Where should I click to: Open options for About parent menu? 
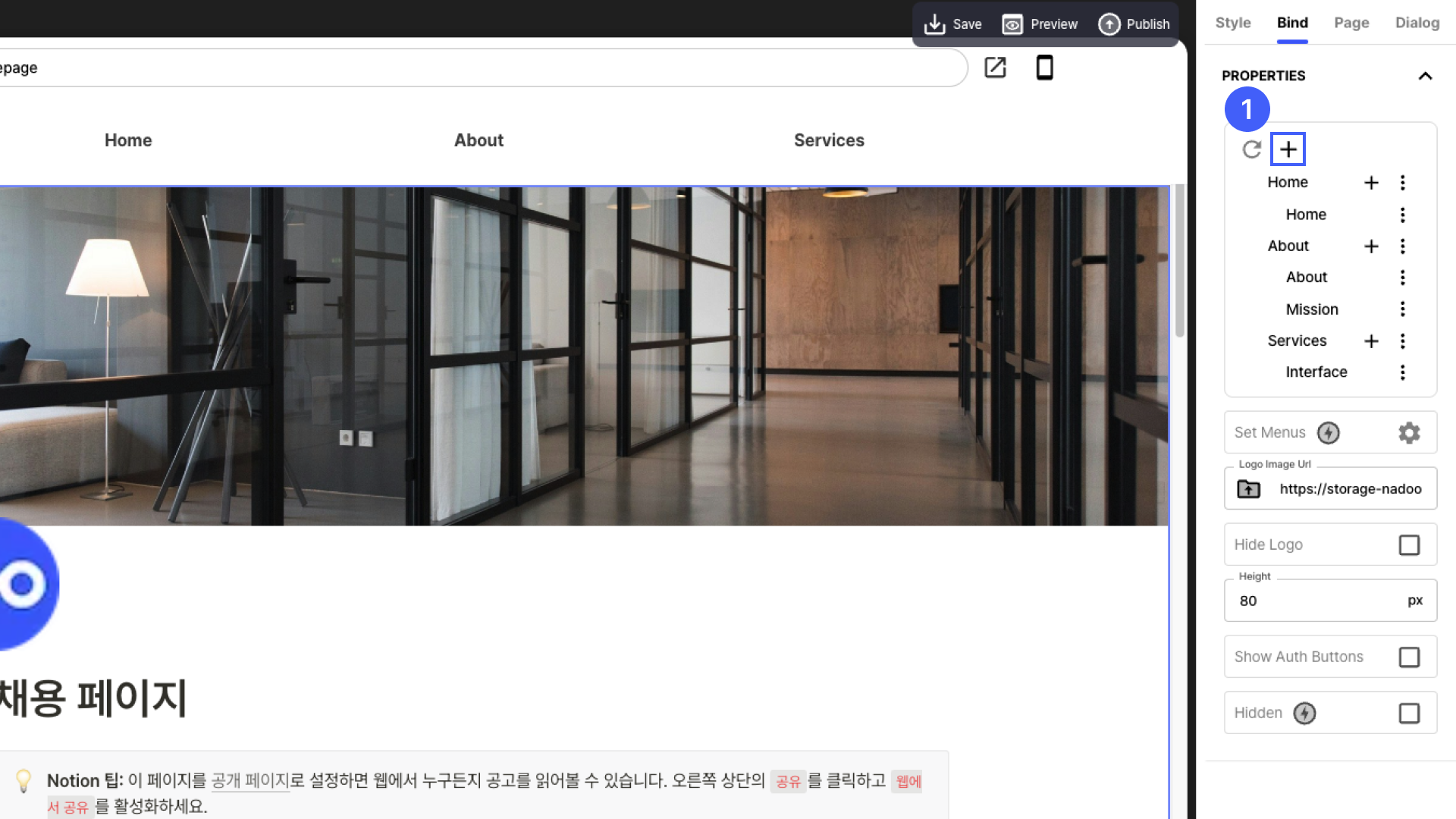[1403, 246]
